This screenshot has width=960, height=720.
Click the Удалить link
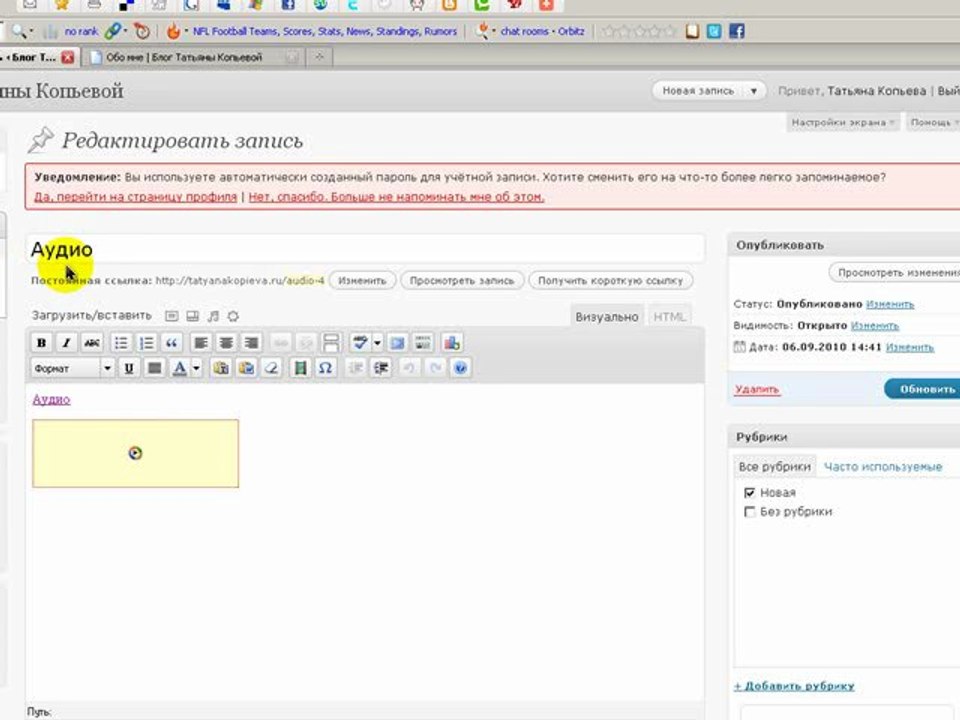point(757,389)
